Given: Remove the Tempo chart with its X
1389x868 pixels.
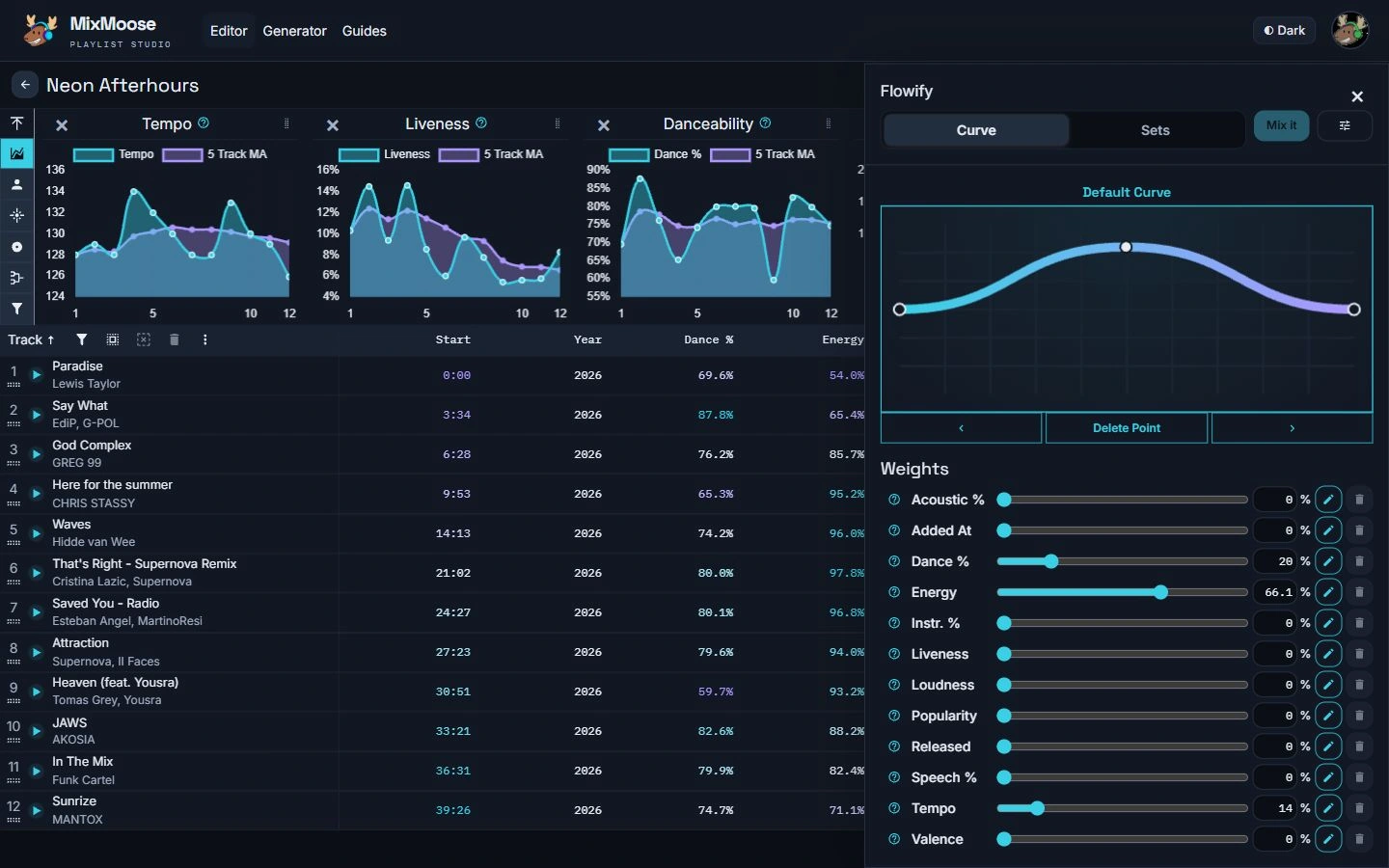Looking at the screenshot, I should pyautogui.click(x=62, y=125).
